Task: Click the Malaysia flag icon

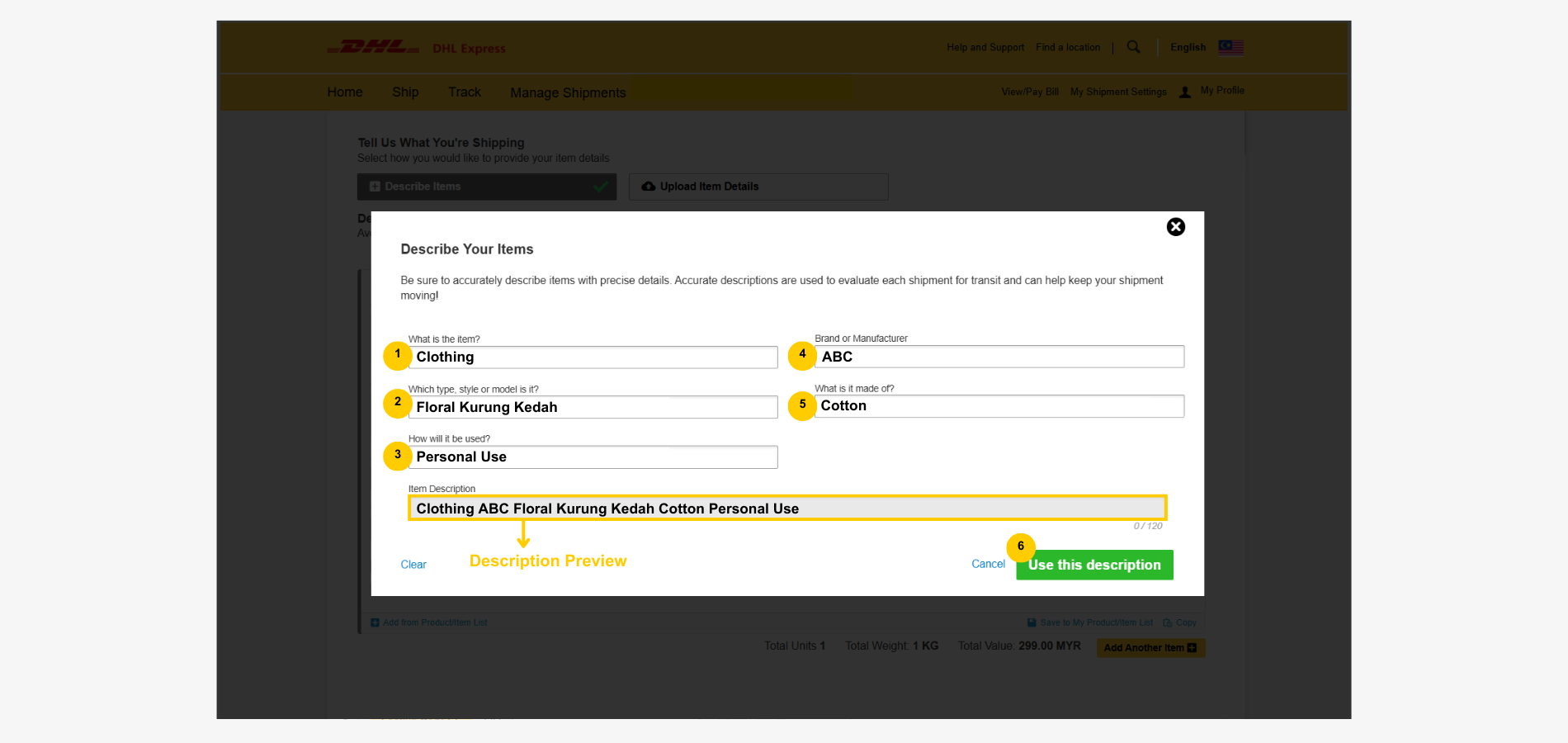Action: pyautogui.click(x=1230, y=47)
